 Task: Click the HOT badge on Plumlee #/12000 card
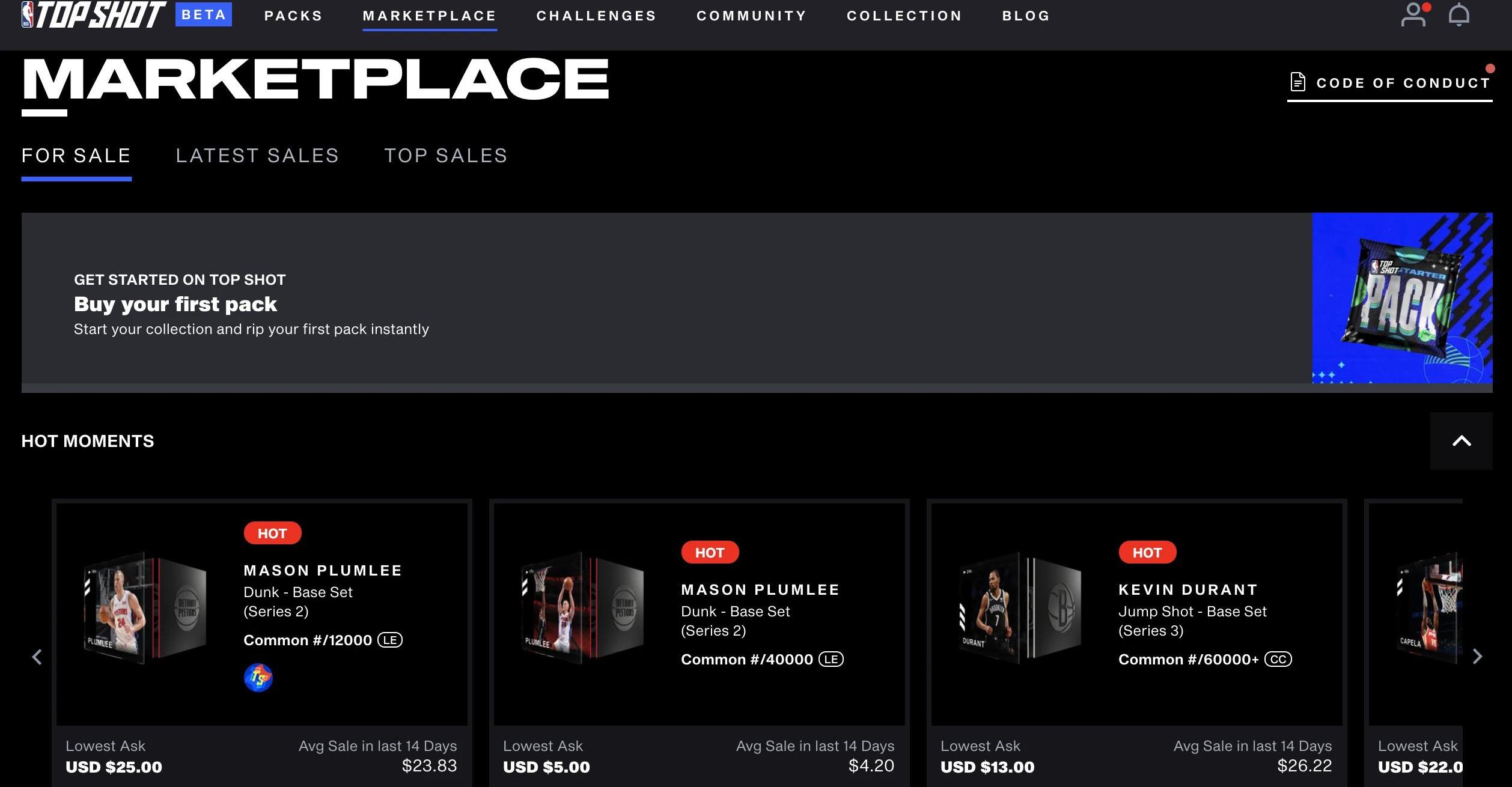tap(272, 533)
